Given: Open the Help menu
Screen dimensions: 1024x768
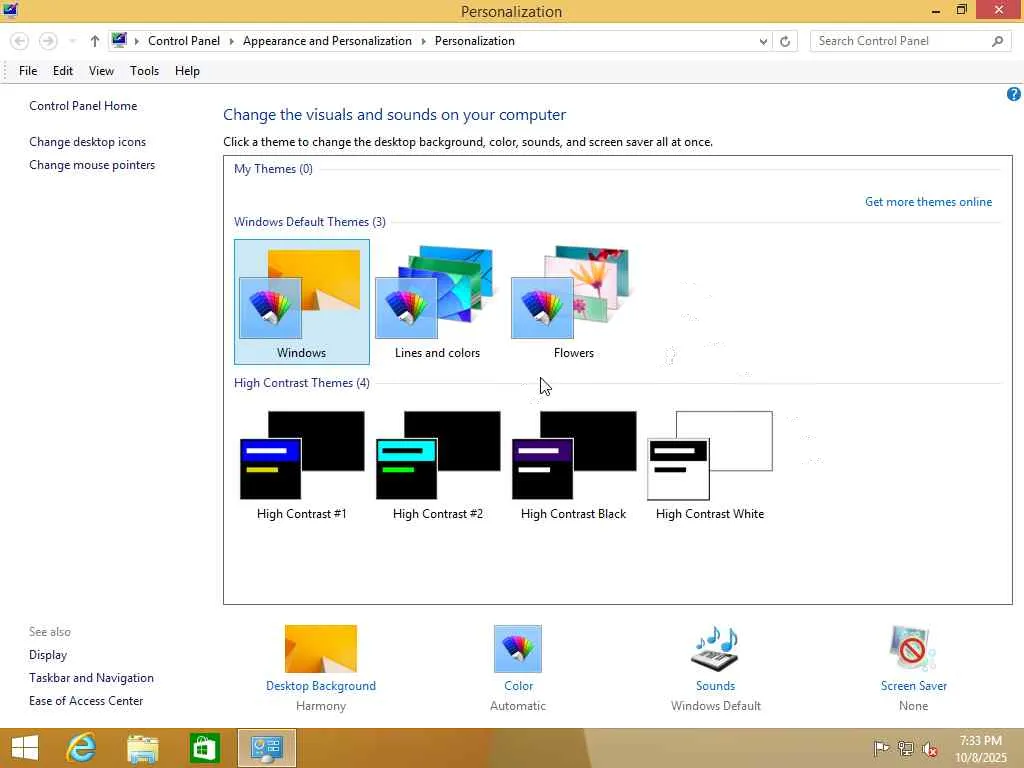Looking at the screenshot, I should pos(187,71).
